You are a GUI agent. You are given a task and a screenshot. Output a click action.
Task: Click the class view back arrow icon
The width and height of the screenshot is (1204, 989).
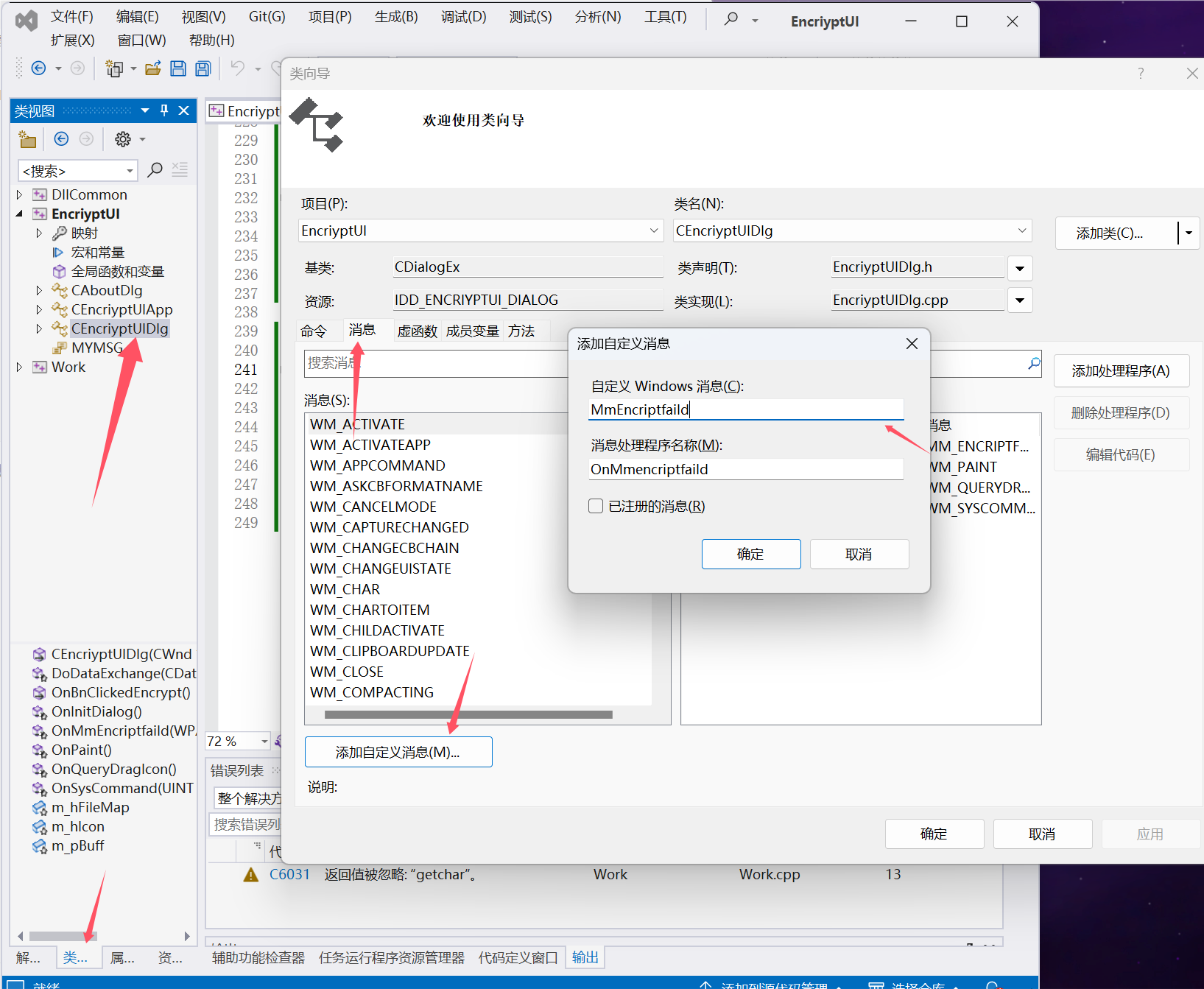pyautogui.click(x=62, y=138)
